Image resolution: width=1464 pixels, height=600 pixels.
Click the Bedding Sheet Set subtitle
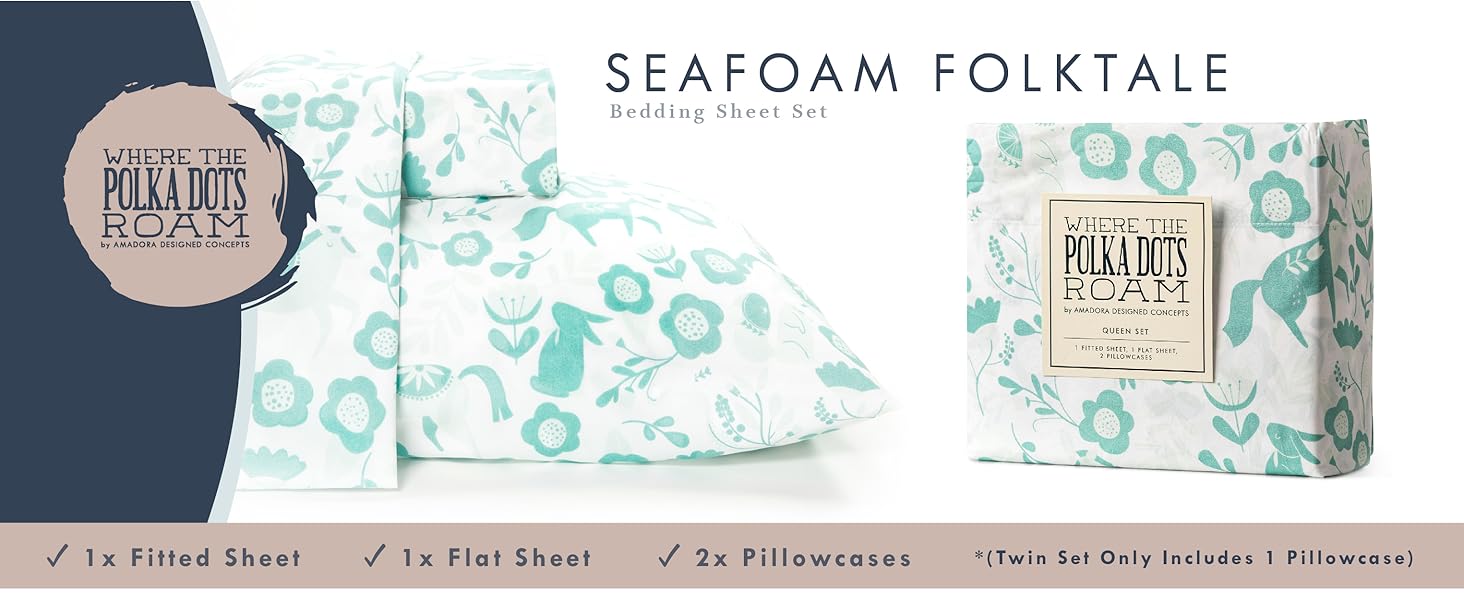719,111
